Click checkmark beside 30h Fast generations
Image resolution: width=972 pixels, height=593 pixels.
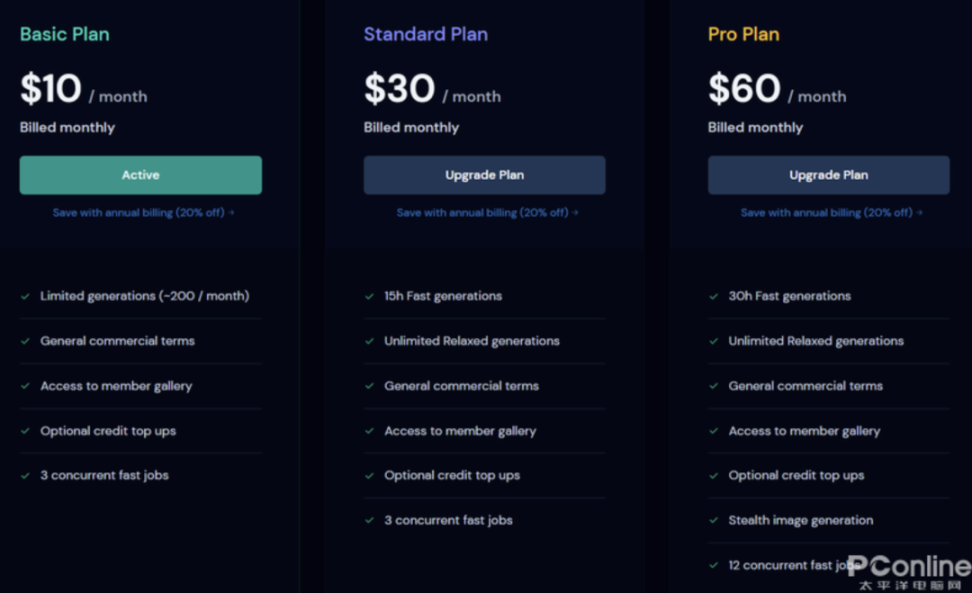coord(714,296)
